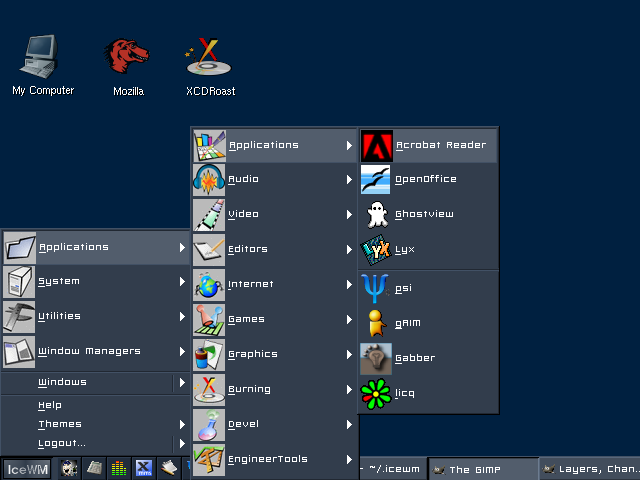
Task: Expand the Games submenu arrow
Action: coord(349,320)
